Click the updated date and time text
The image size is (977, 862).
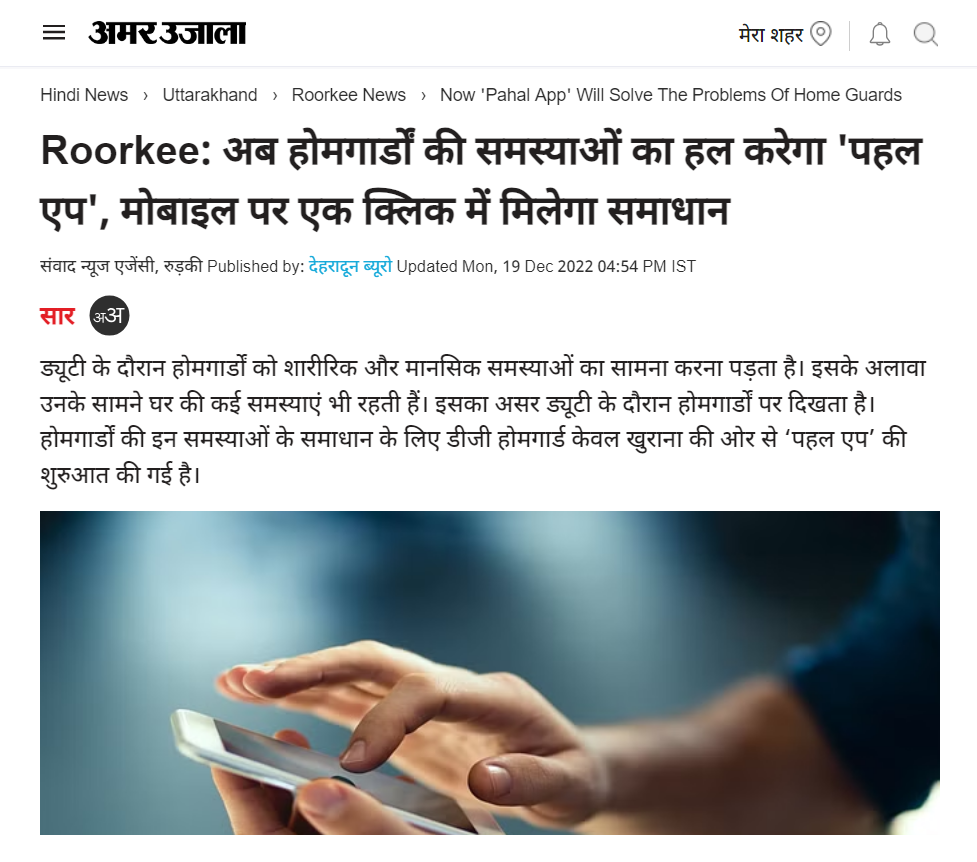[x=546, y=266]
